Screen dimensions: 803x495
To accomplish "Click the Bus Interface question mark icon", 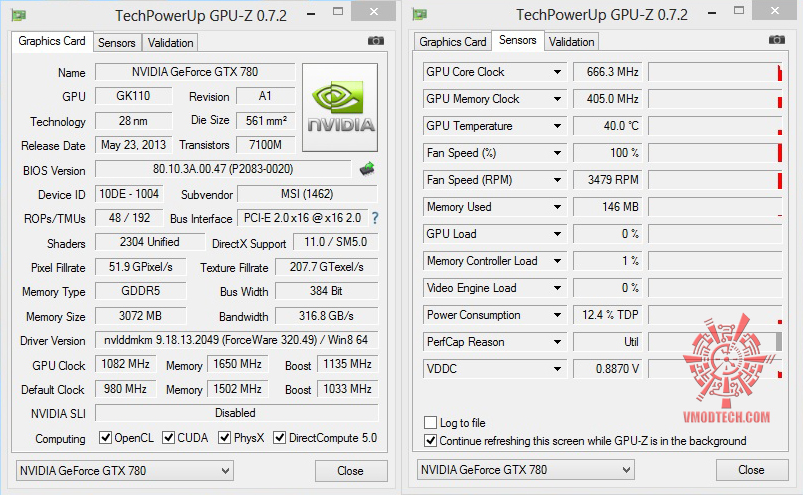I will 375,218.
